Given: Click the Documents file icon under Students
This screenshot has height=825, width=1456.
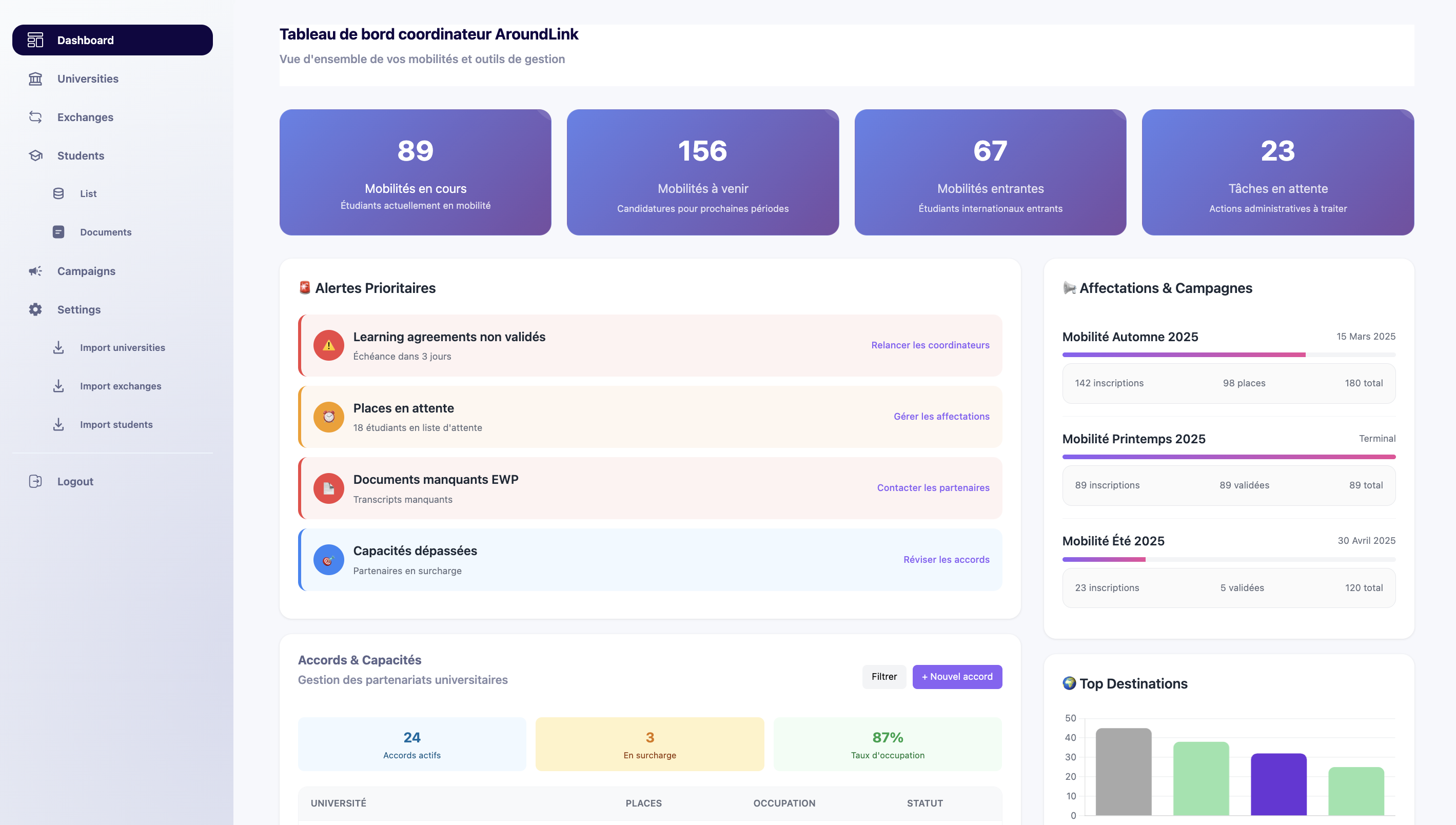Looking at the screenshot, I should point(58,232).
